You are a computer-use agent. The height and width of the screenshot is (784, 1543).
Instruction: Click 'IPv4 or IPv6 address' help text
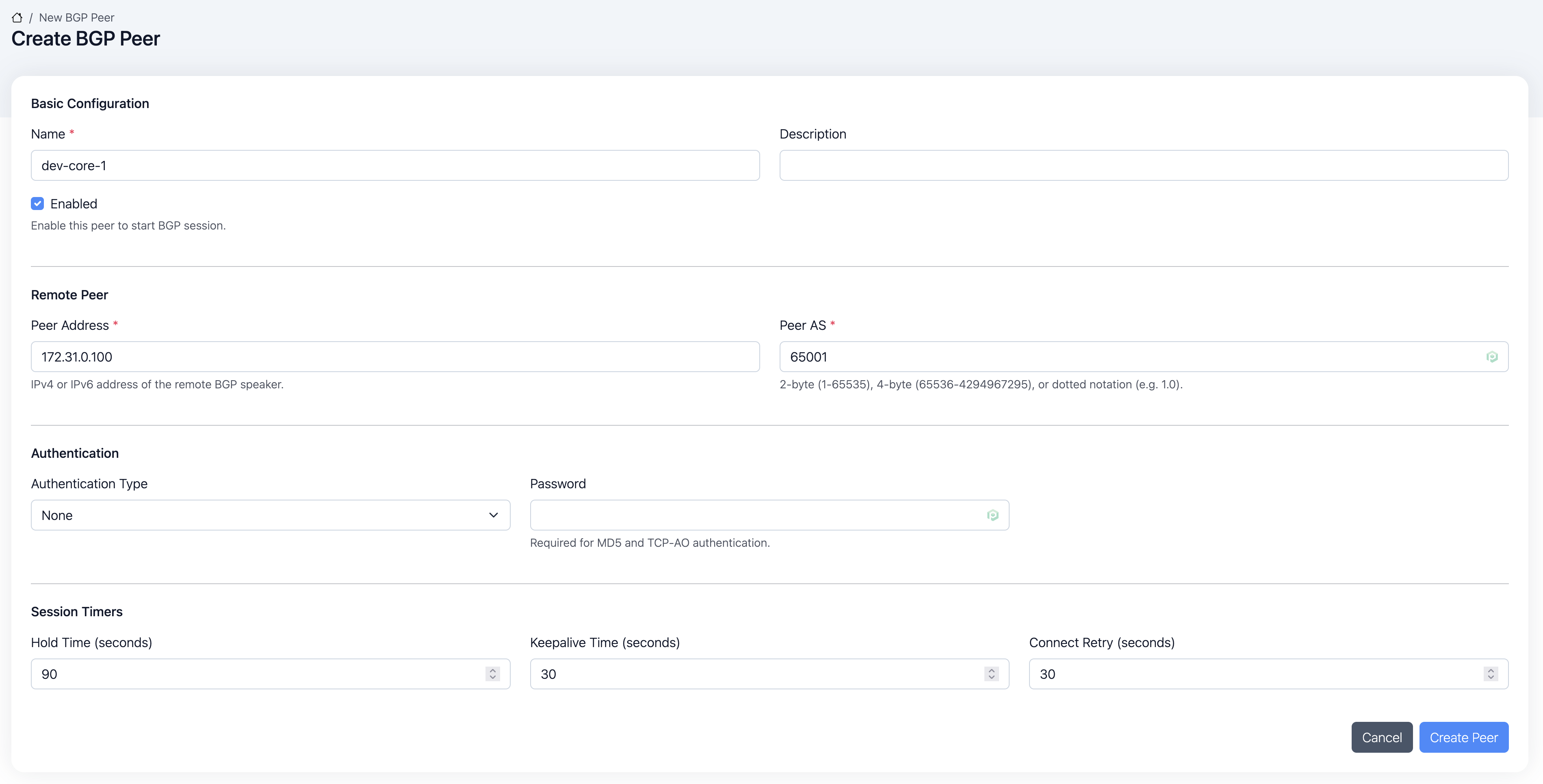pos(157,385)
